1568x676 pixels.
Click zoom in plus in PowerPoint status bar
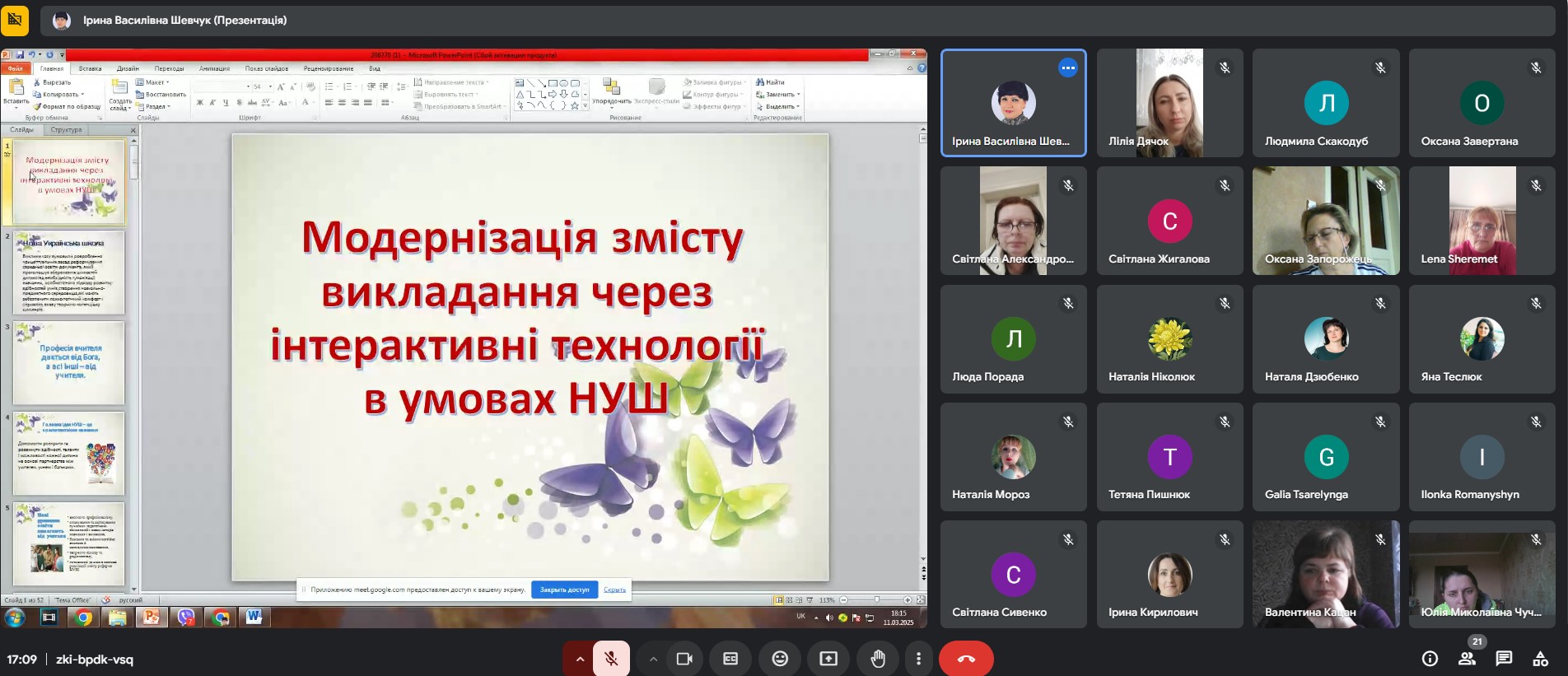tap(908, 600)
